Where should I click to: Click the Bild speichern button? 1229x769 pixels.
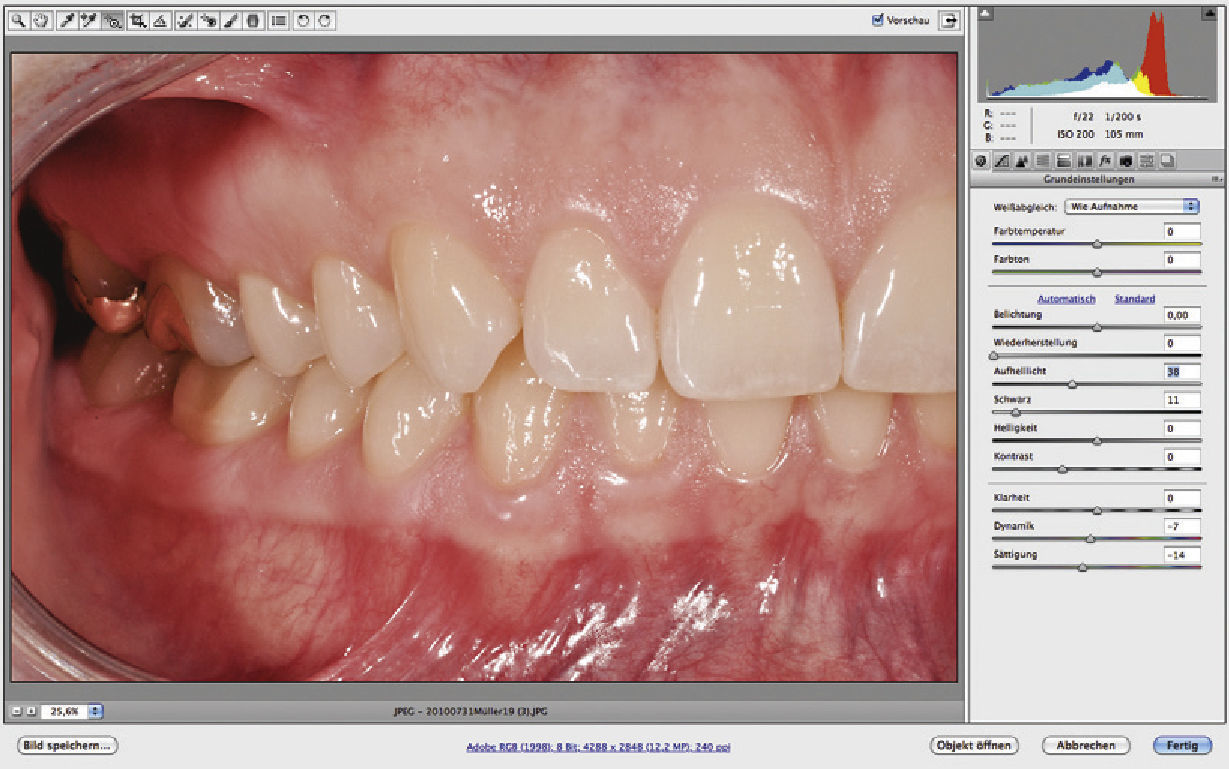click(x=67, y=745)
